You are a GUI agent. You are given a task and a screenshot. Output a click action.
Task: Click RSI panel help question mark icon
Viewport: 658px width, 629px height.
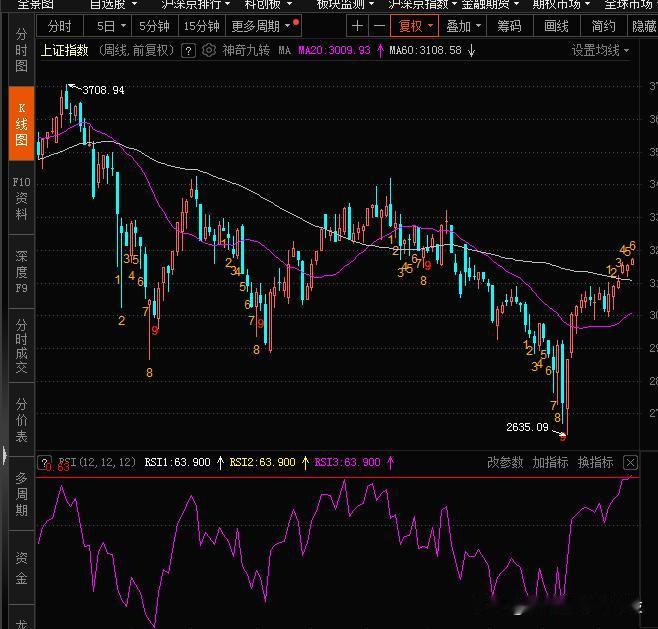(44, 462)
